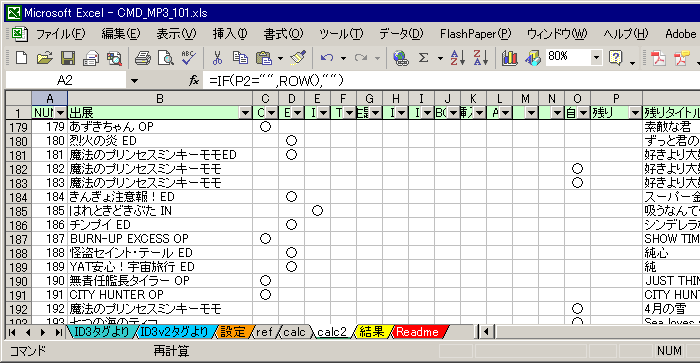700x363 pixels.
Task: Click the Excel workbook icon in menu bar
Action: pyautogui.click(x=19, y=34)
